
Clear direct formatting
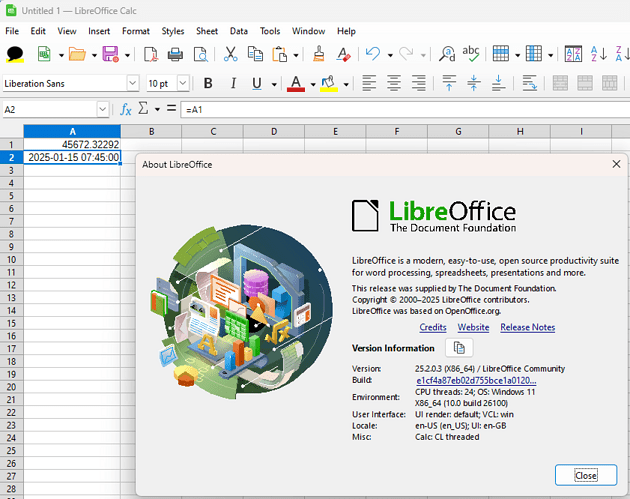click(x=343, y=54)
